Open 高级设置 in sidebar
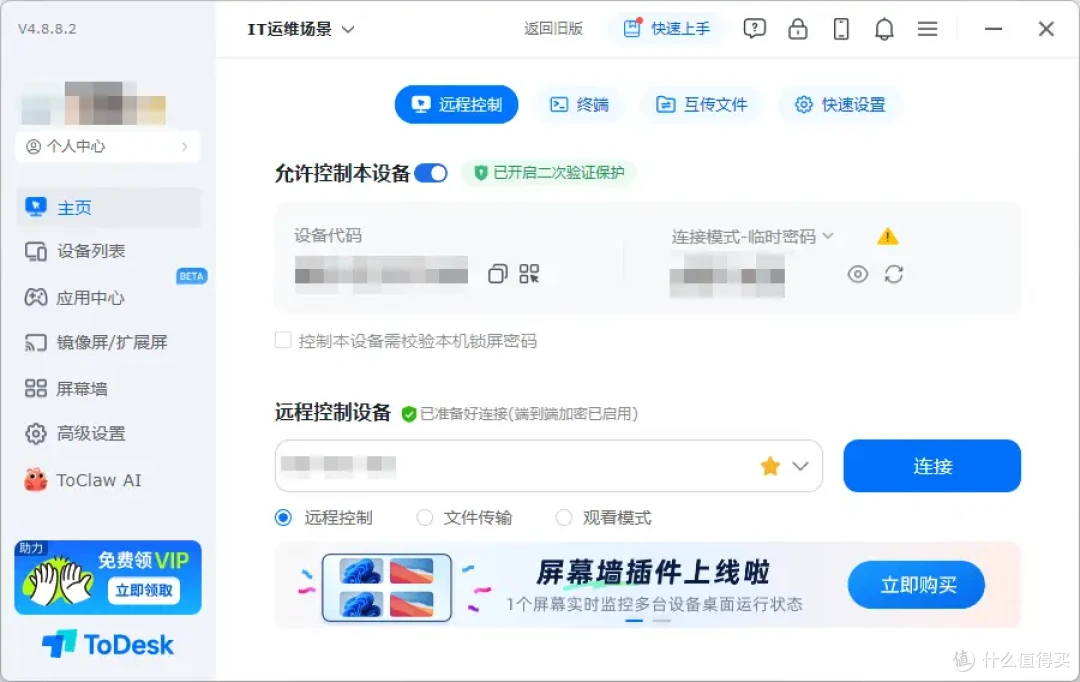Image resolution: width=1080 pixels, height=682 pixels. [109, 433]
